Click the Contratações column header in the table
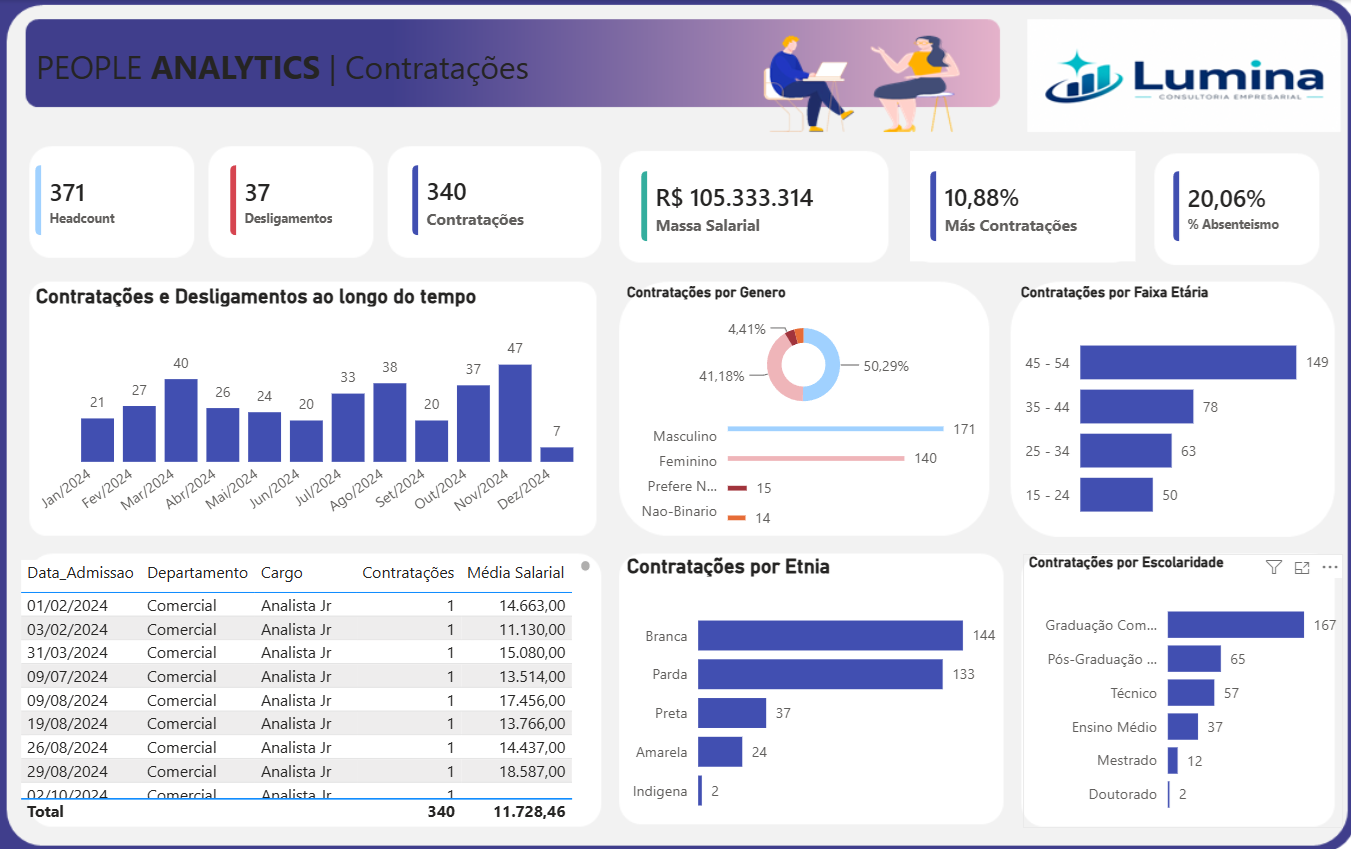Screen dimensions: 1351x849 click(x=408, y=573)
